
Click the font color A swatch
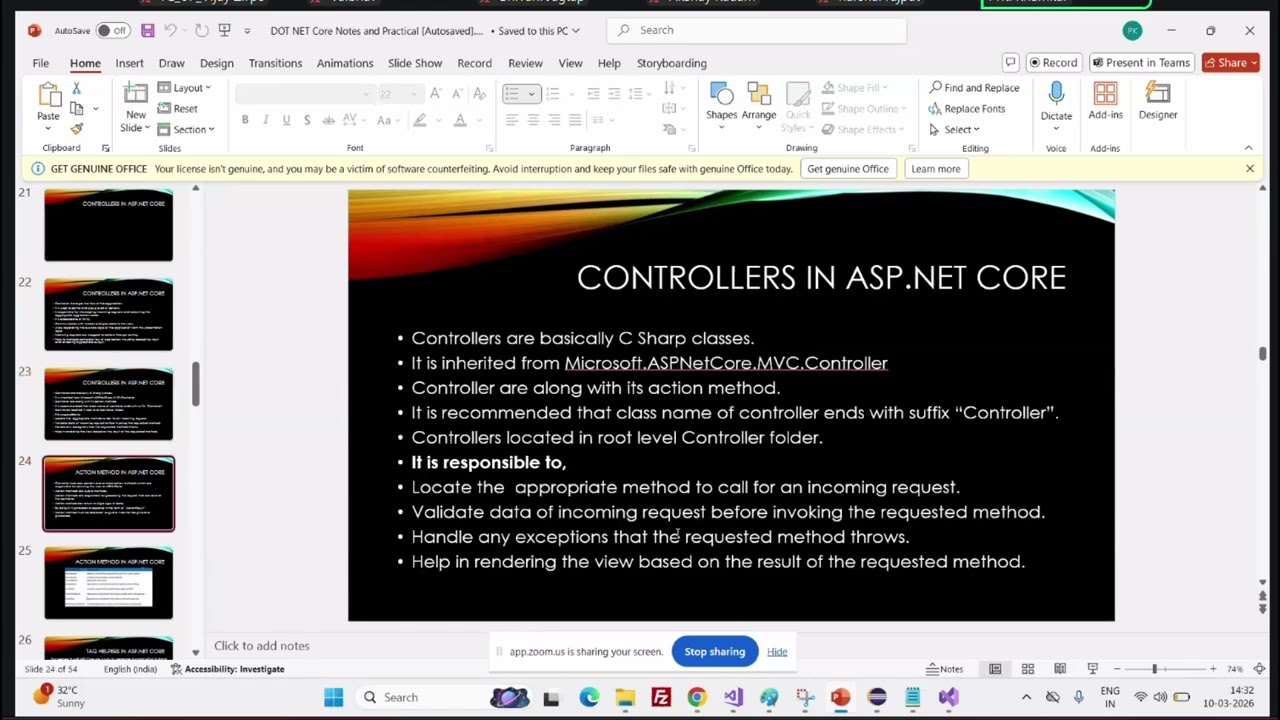(x=460, y=120)
